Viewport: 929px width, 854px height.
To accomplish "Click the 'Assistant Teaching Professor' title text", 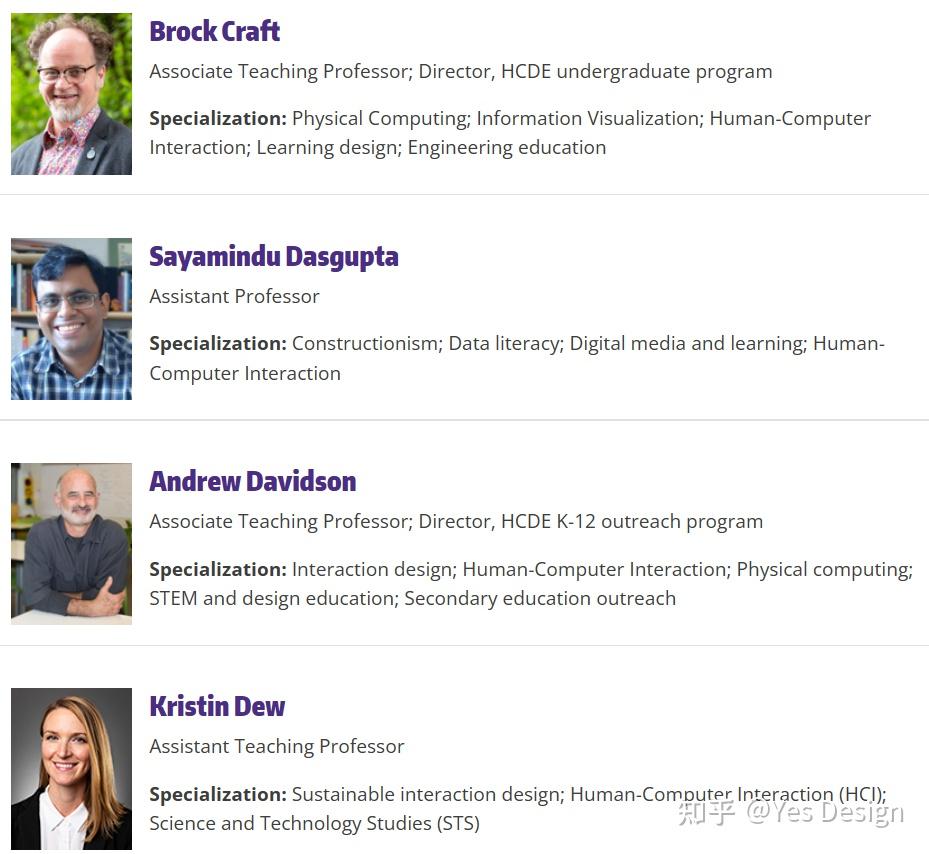I will click(276, 747).
